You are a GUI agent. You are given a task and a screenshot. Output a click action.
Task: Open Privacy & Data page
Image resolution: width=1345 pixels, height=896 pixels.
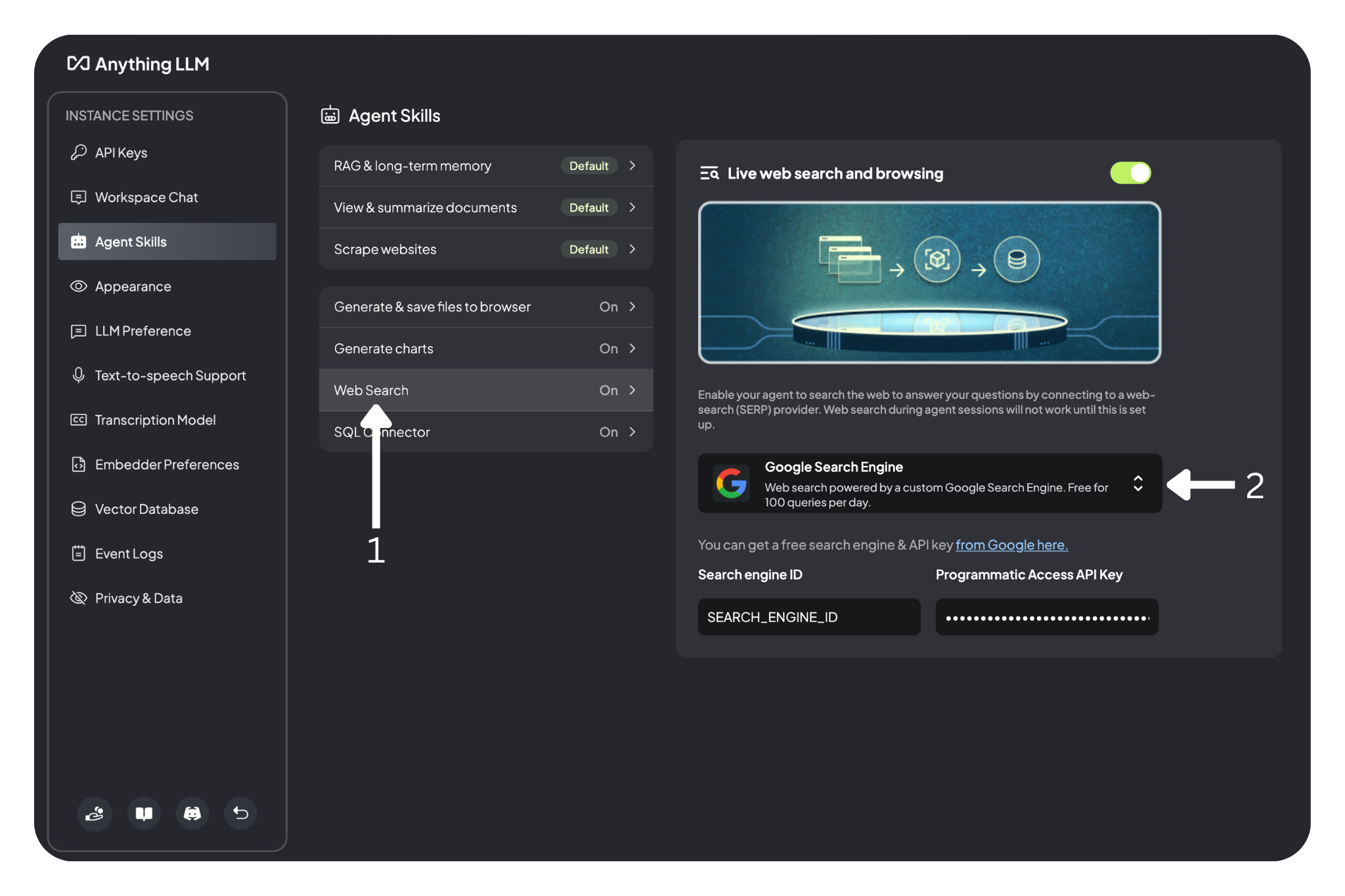tap(167, 598)
